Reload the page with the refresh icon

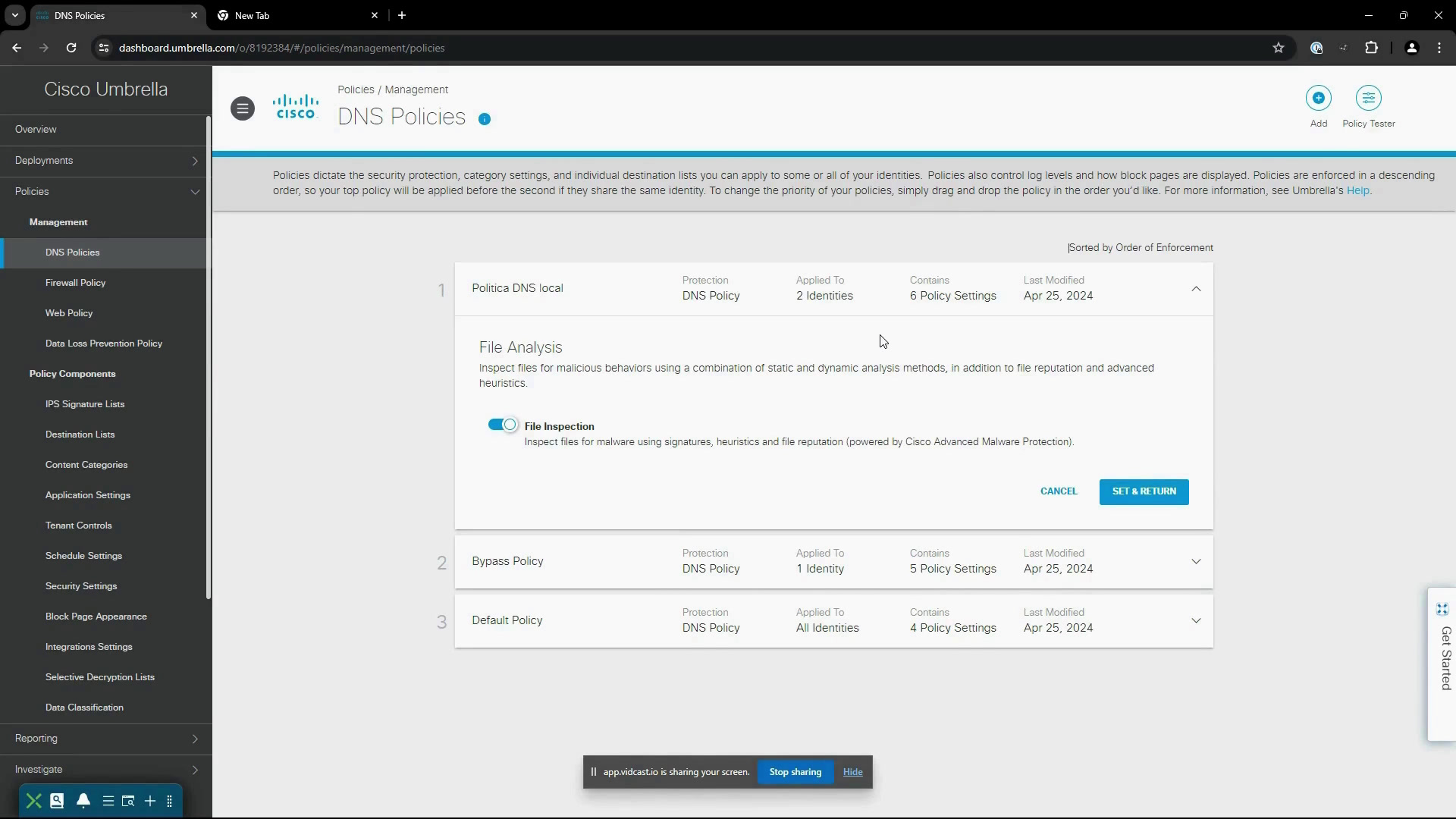71,48
